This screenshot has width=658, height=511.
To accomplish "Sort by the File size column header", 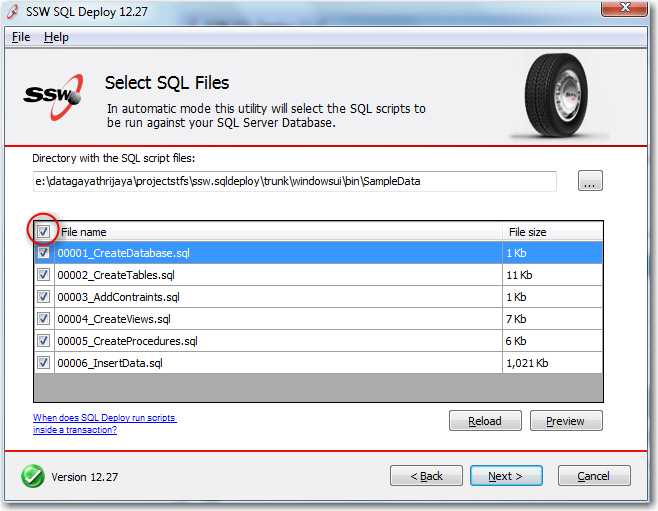I will click(552, 232).
